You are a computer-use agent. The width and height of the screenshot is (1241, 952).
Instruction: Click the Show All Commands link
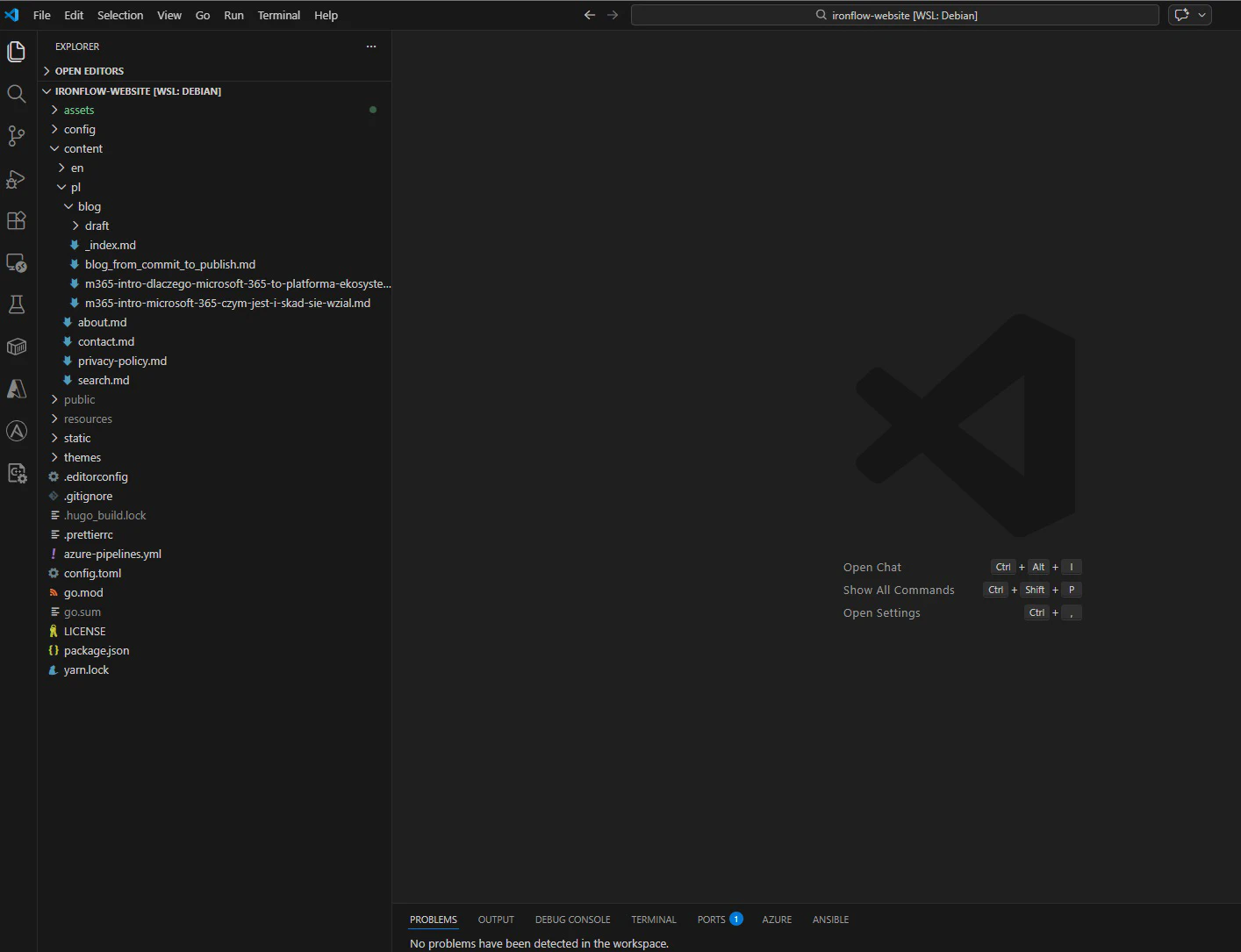point(899,590)
